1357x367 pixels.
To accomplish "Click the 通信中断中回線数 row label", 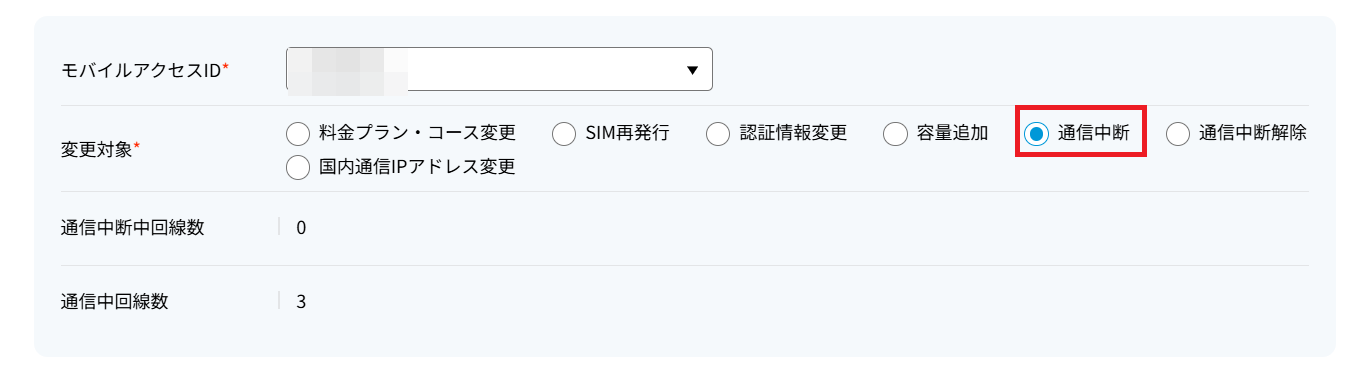I will [x=133, y=227].
